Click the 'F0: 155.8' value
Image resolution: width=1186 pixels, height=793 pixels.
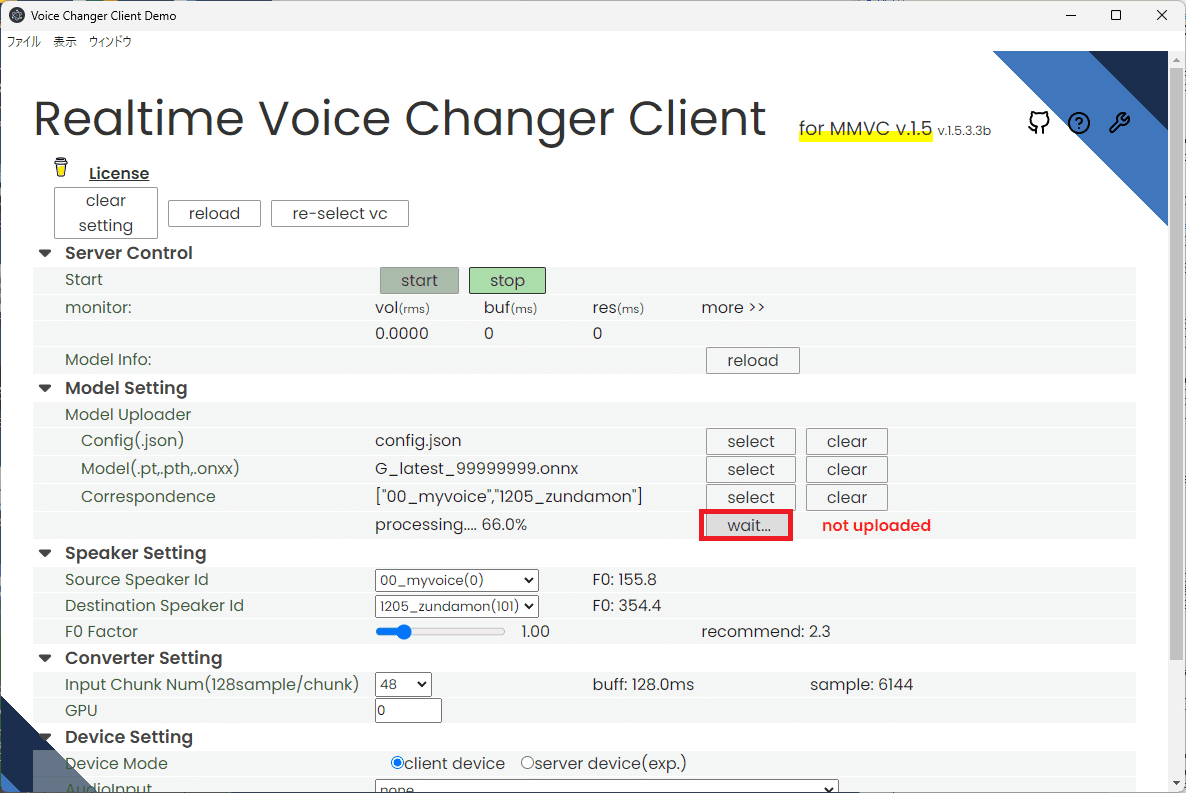[624, 580]
